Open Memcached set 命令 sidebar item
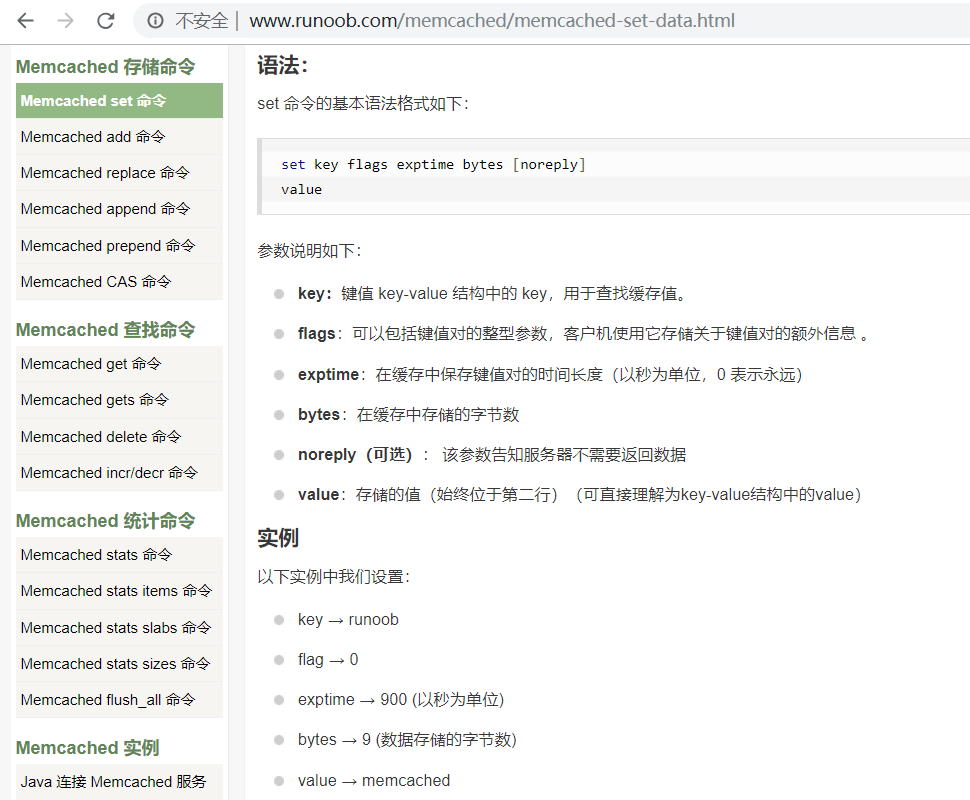This screenshot has width=970, height=800. (x=119, y=100)
